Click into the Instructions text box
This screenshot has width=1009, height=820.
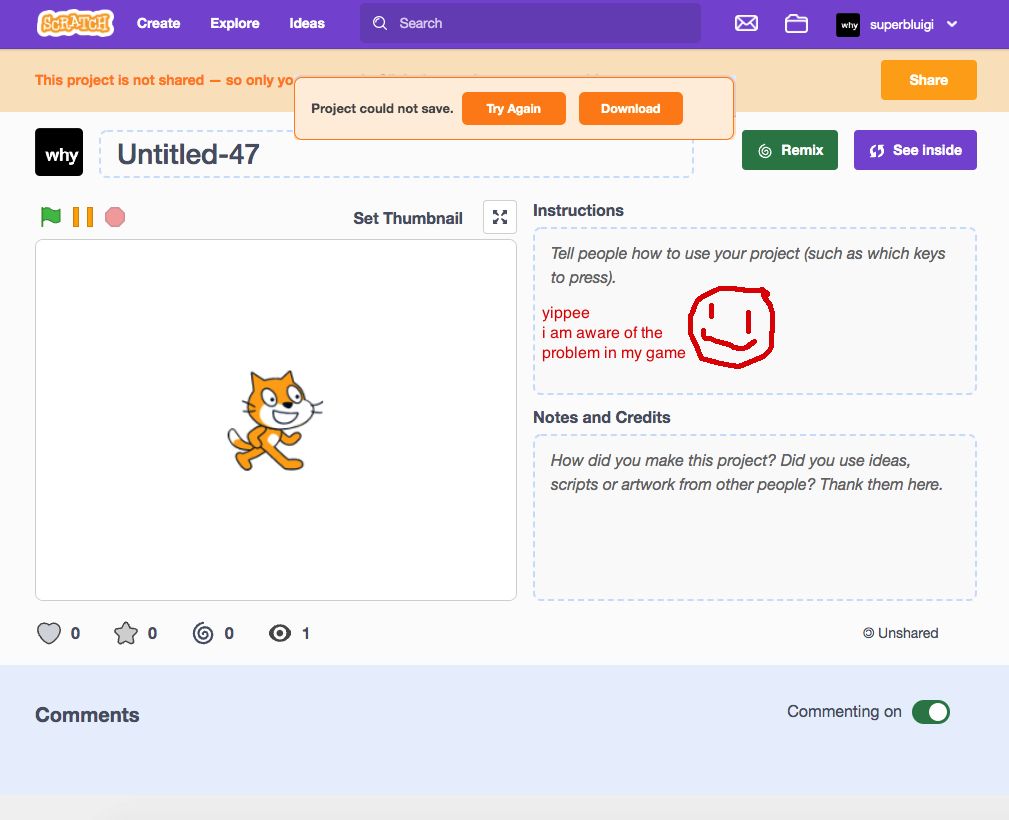pyautogui.click(x=755, y=311)
